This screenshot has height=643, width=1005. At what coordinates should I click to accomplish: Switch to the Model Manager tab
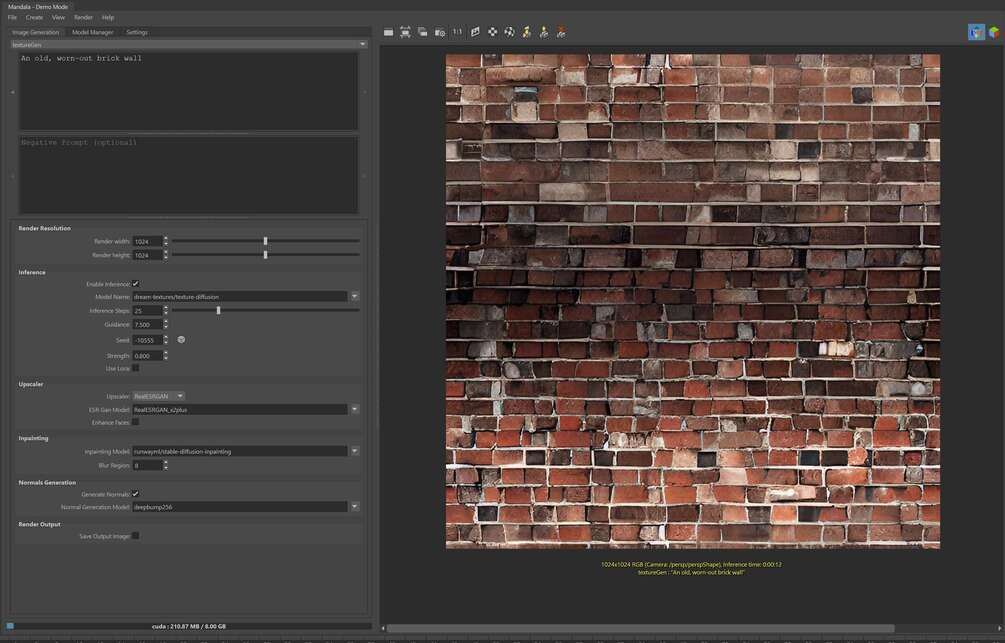coord(92,32)
